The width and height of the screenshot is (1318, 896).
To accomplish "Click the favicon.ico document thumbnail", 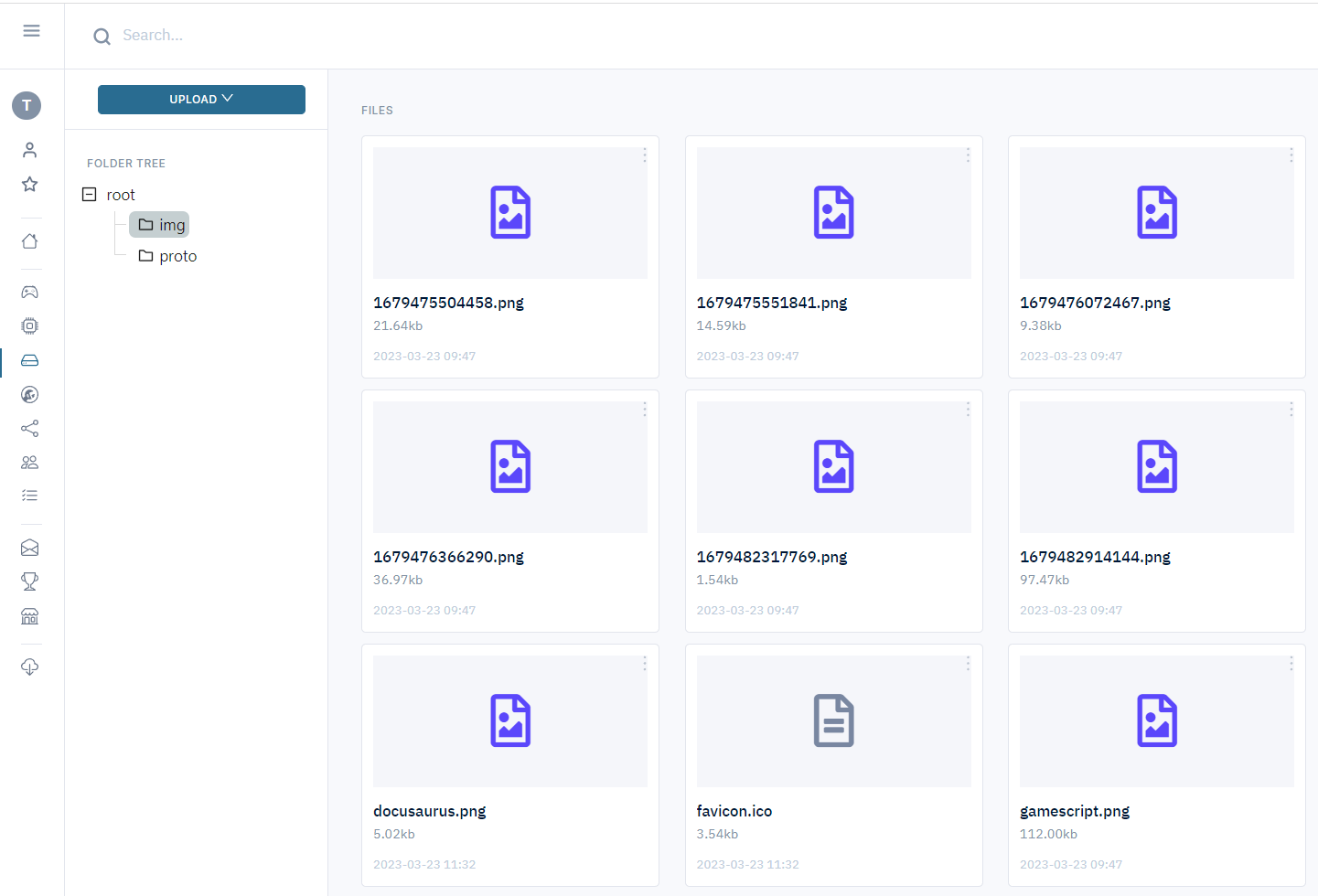I will tap(834, 721).
